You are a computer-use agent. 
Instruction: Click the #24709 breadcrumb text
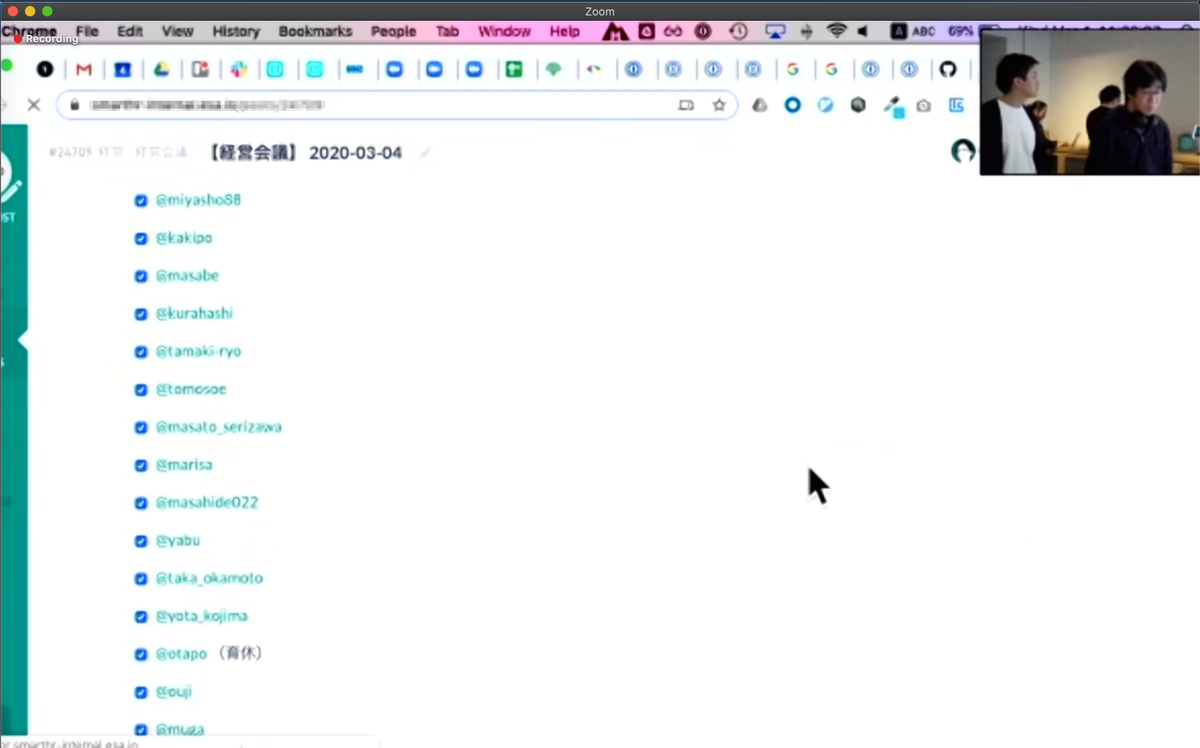(x=71, y=153)
